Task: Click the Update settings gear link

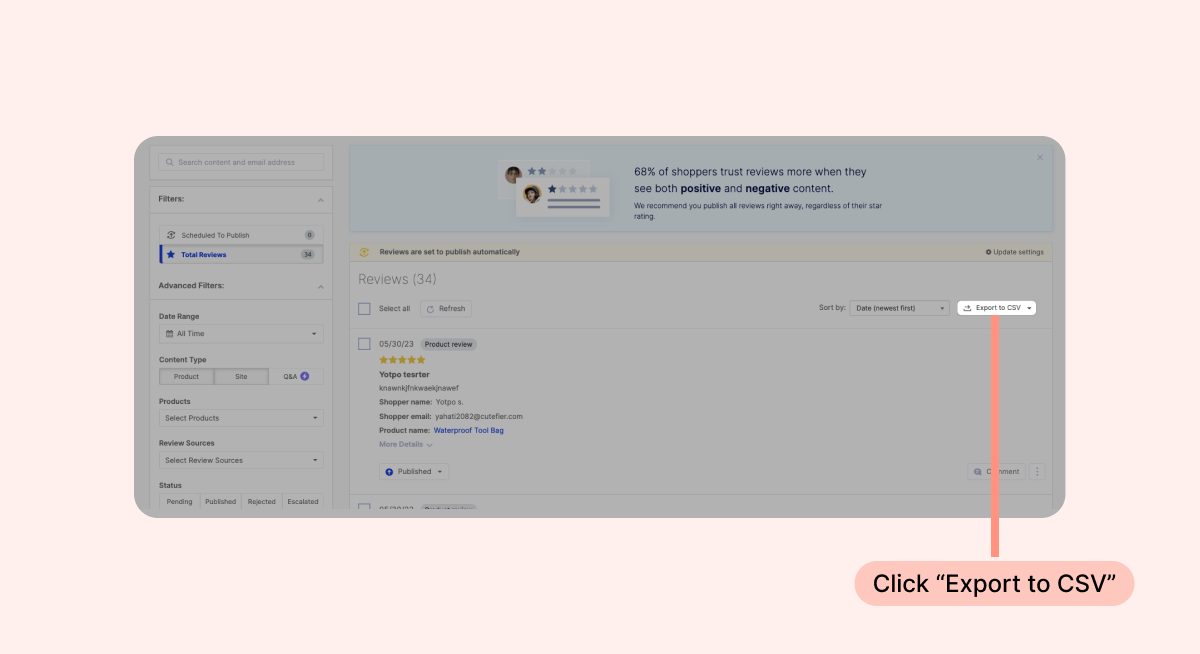Action: 1014,252
